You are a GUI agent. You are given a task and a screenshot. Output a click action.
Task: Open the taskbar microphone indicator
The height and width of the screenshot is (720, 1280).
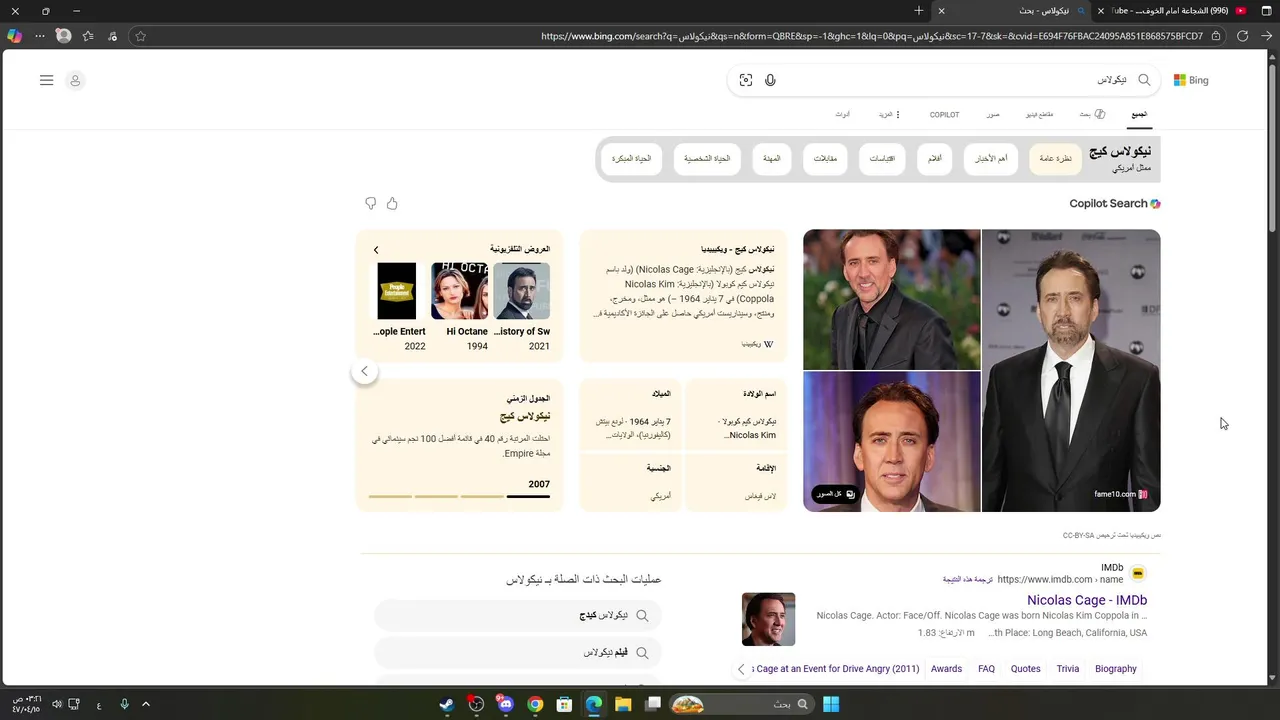coord(124,704)
